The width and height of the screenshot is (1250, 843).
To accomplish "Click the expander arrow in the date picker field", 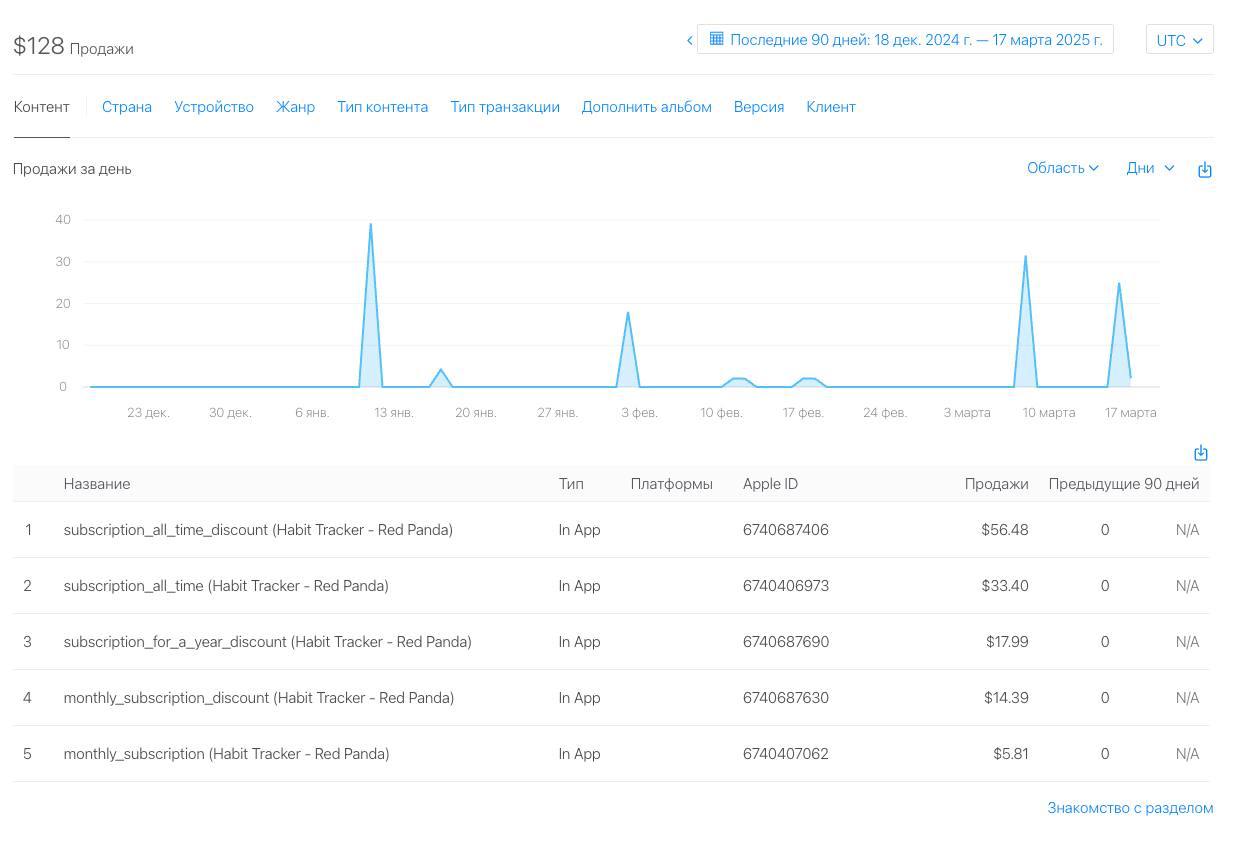I will coord(1197,41).
